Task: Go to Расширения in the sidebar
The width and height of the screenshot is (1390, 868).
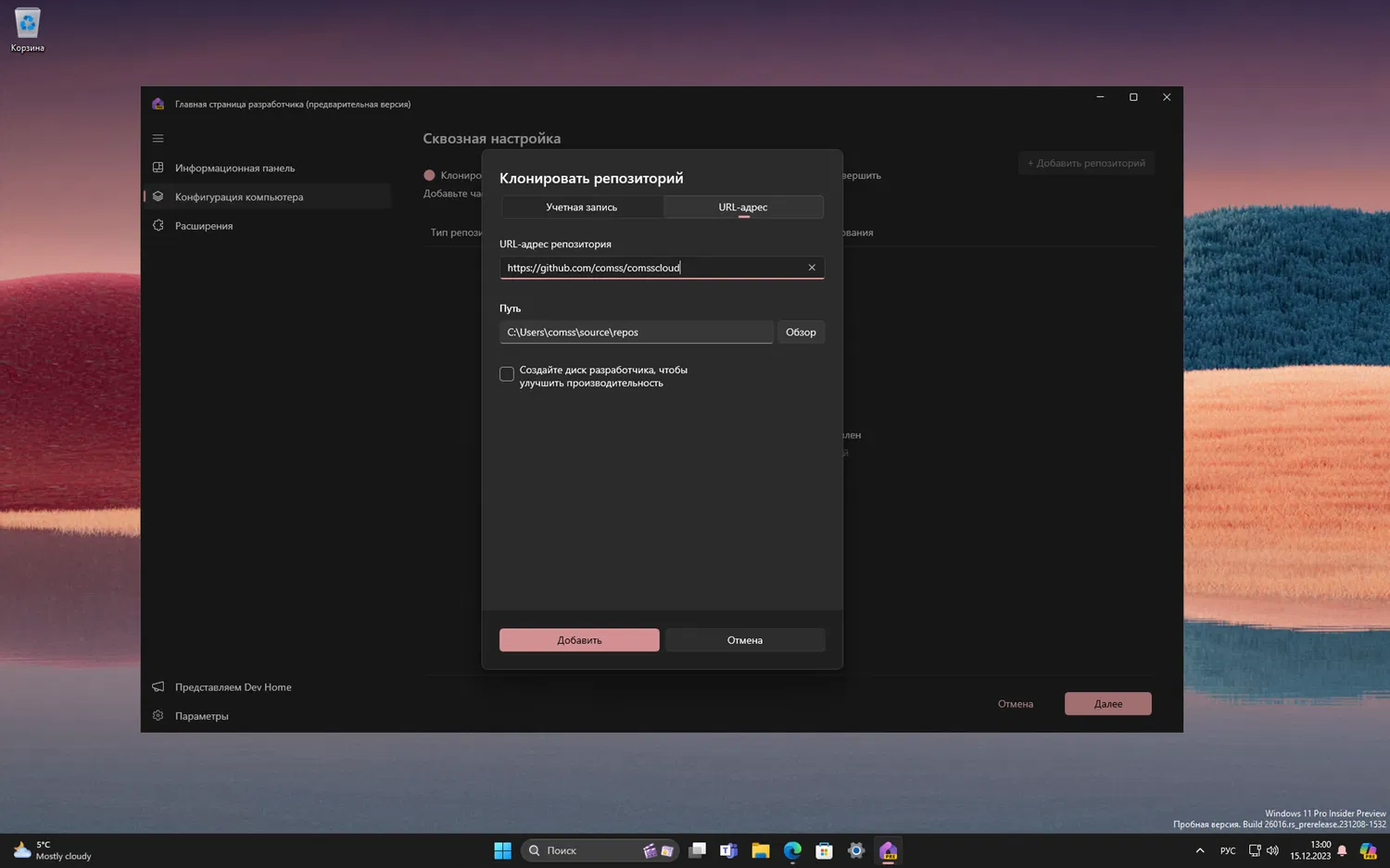Action: (267, 225)
